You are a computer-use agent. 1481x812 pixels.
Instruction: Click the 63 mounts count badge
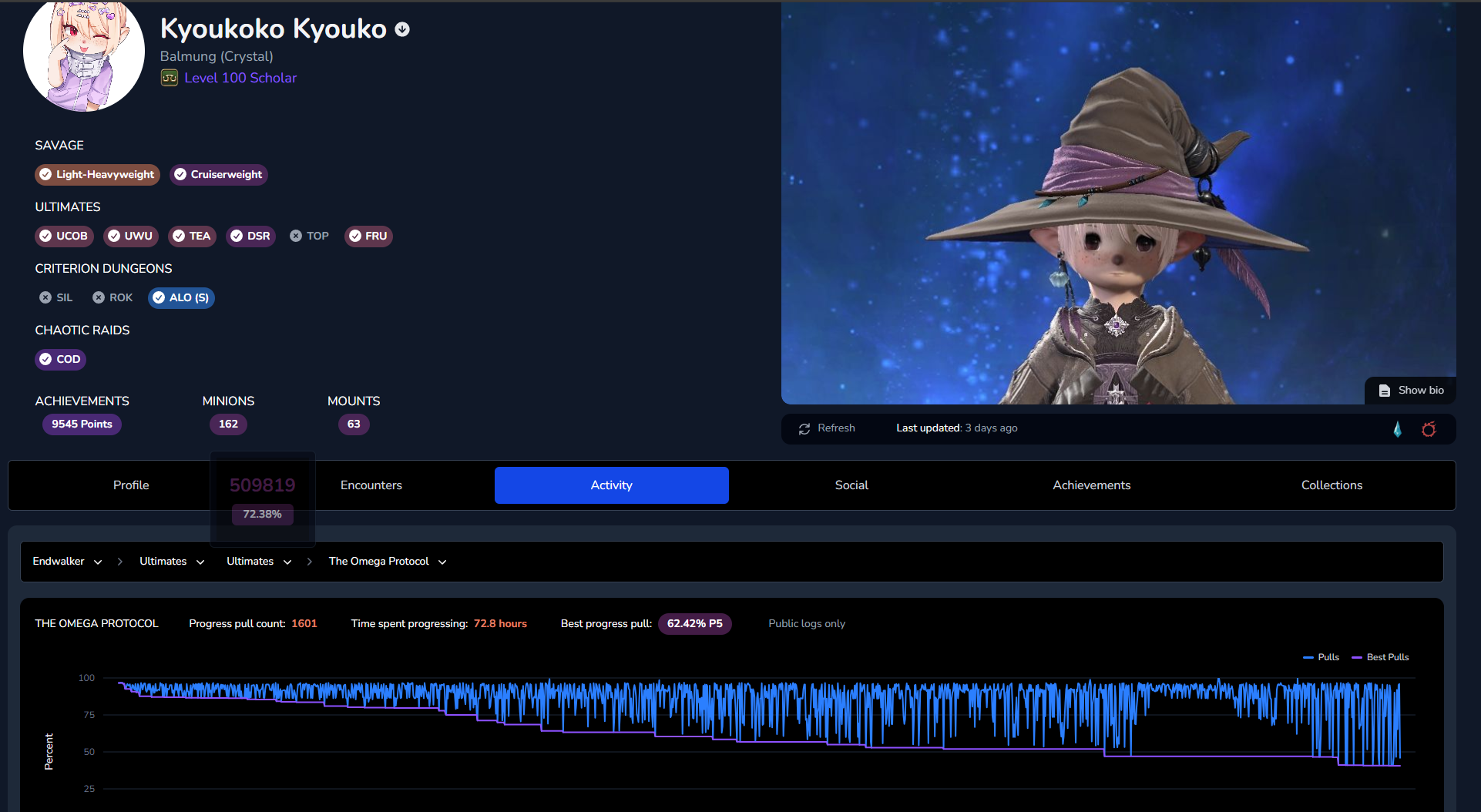coord(354,424)
